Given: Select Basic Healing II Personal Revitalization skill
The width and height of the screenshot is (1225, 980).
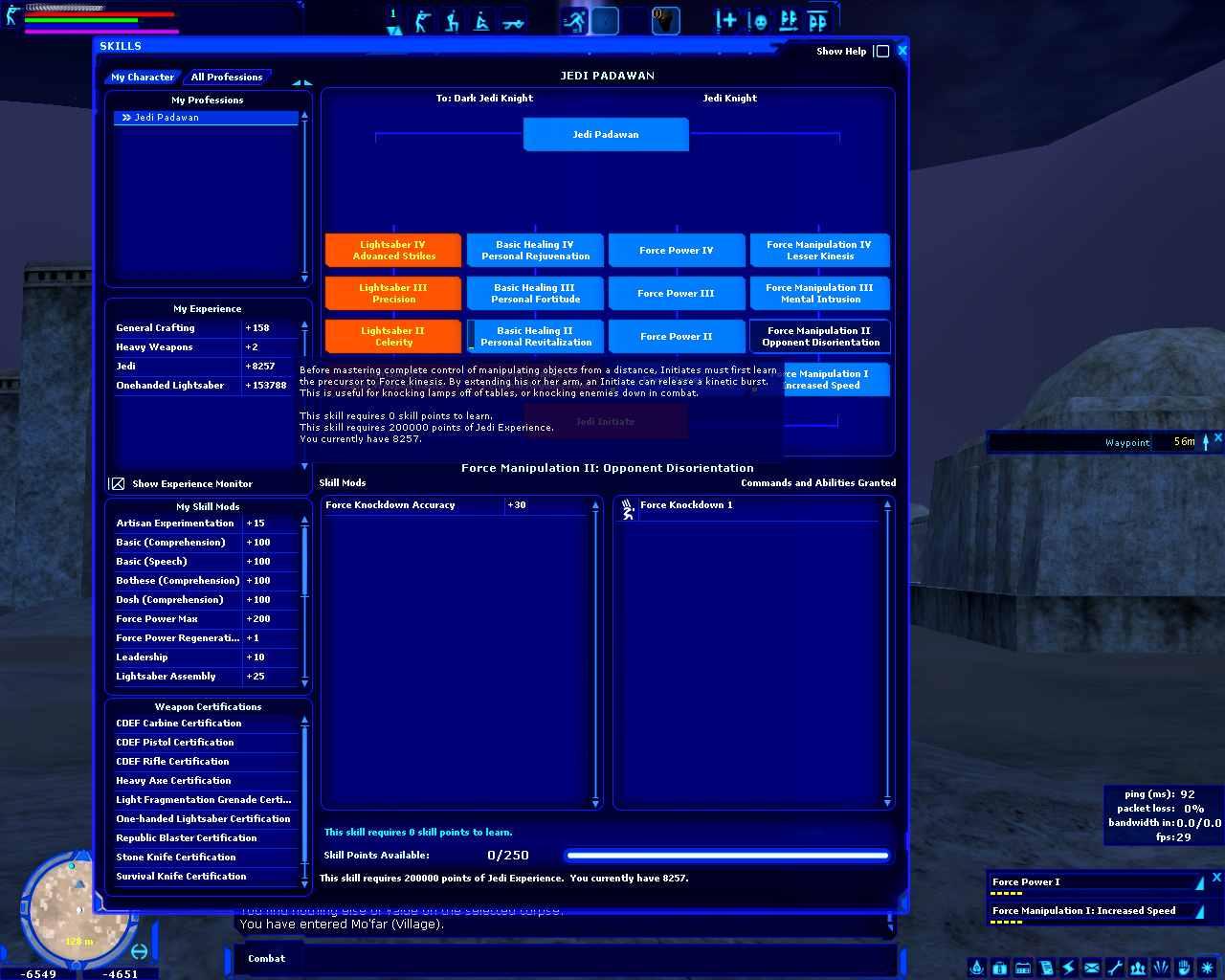Looking at the screenshot, I should tap(535, 336).
